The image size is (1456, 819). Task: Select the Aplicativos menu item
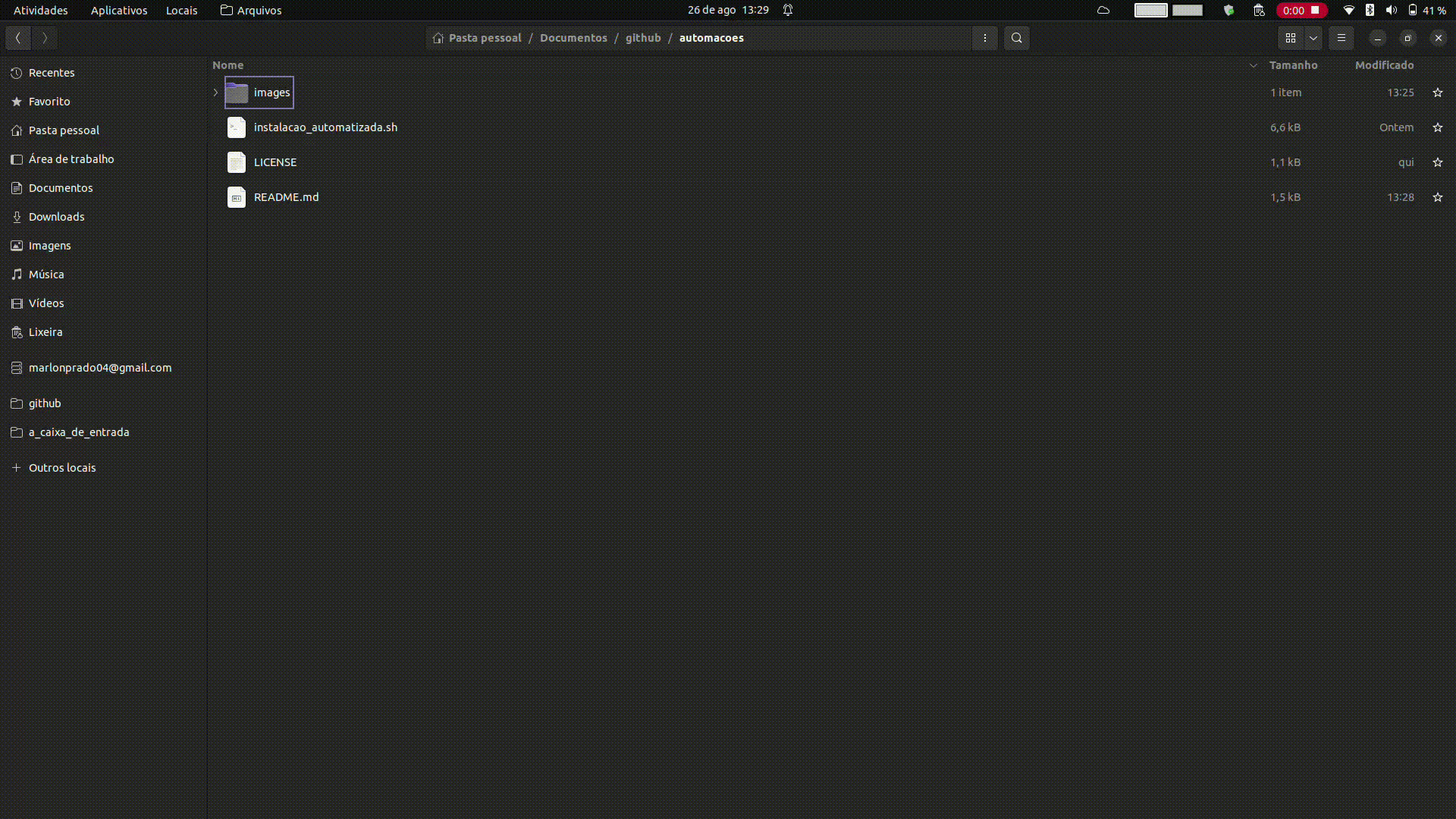[x=119, y=10]
